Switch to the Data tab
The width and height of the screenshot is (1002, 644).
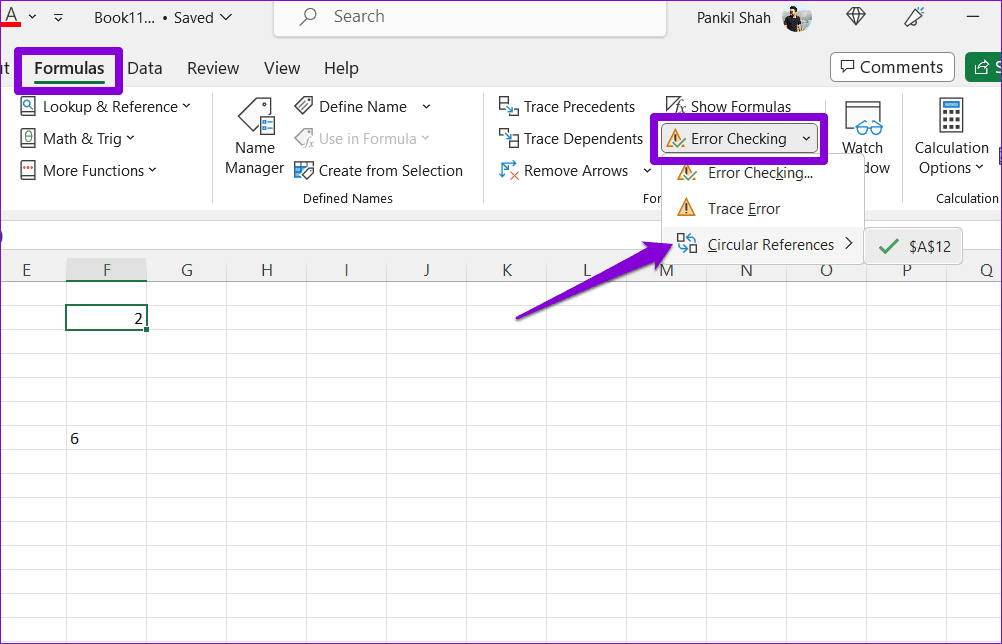point(145,68)
